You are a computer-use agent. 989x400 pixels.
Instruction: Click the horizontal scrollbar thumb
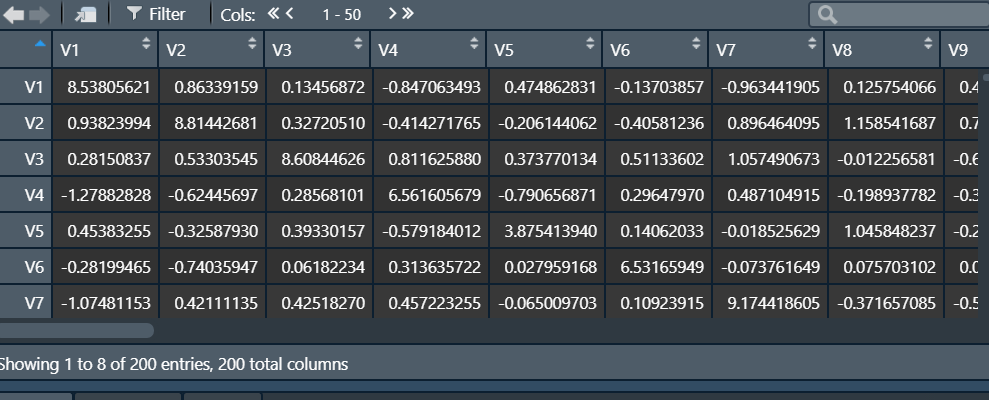coord(75,330)
